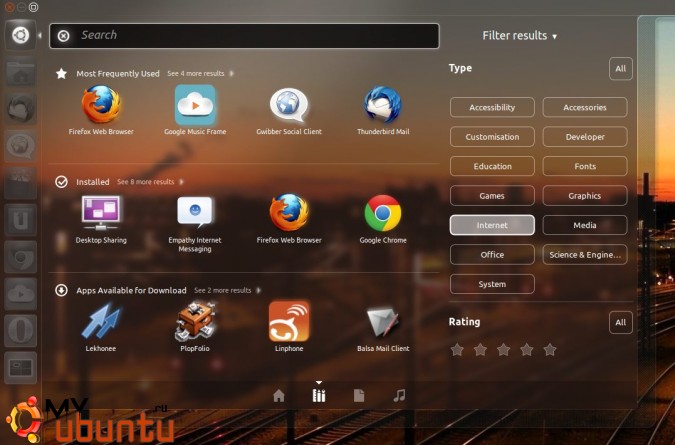This screenshot has width=675, height=445.
Task: Open Empathy Internet Messaging
Action: click(x=195, y=214)
